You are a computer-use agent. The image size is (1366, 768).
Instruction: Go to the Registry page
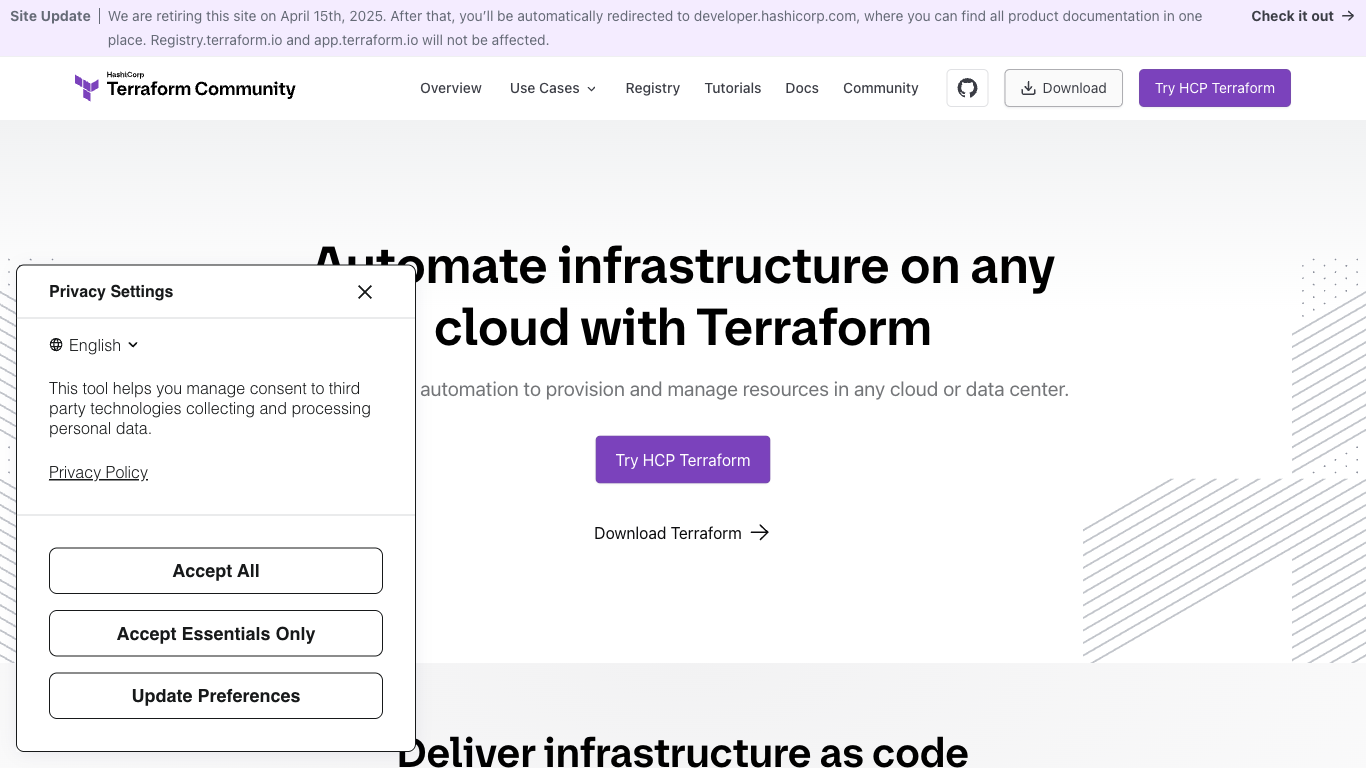pos(652,88)
